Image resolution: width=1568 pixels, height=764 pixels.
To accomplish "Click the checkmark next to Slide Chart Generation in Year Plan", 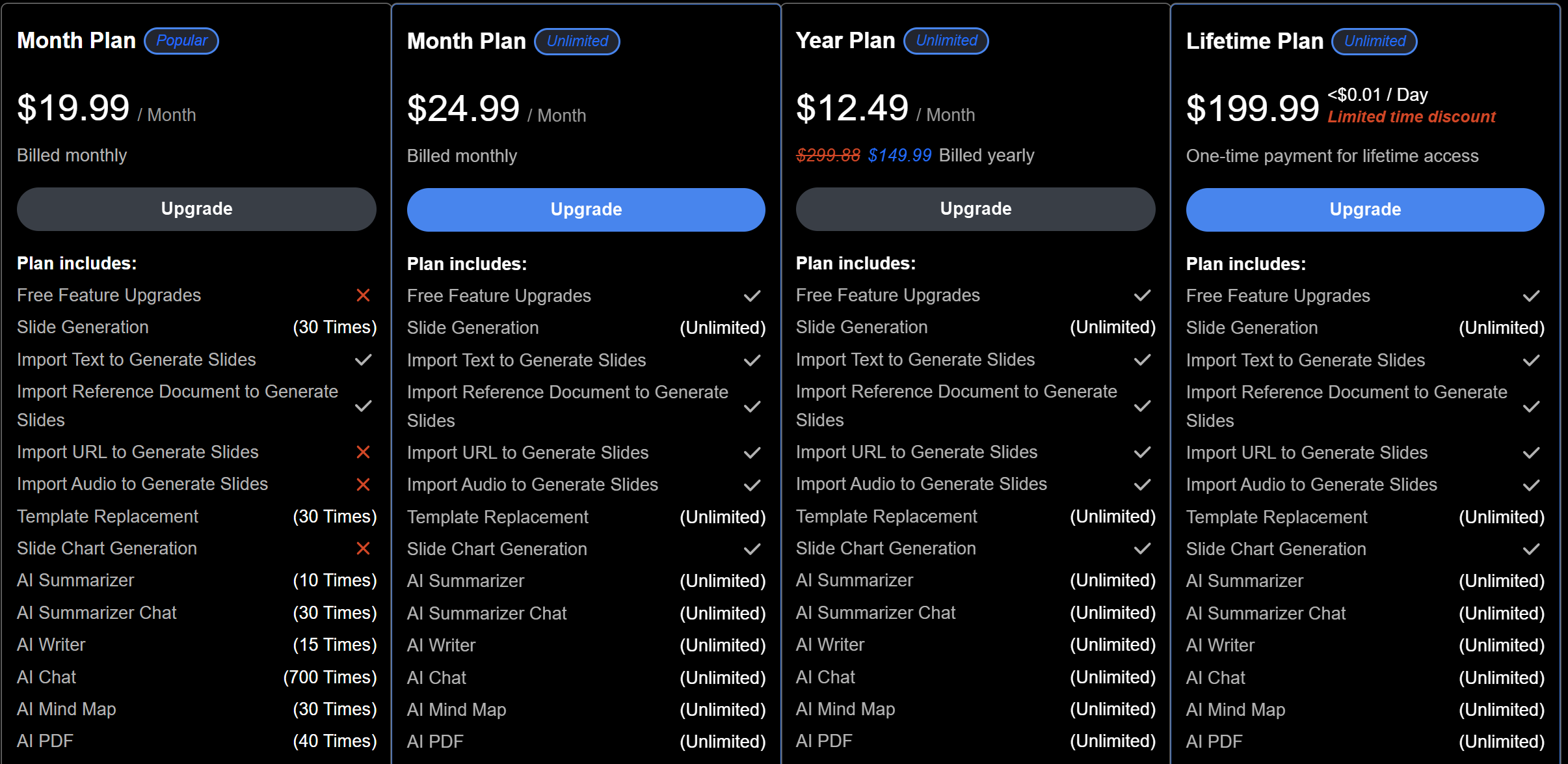I will click(x=1143, y=549).
